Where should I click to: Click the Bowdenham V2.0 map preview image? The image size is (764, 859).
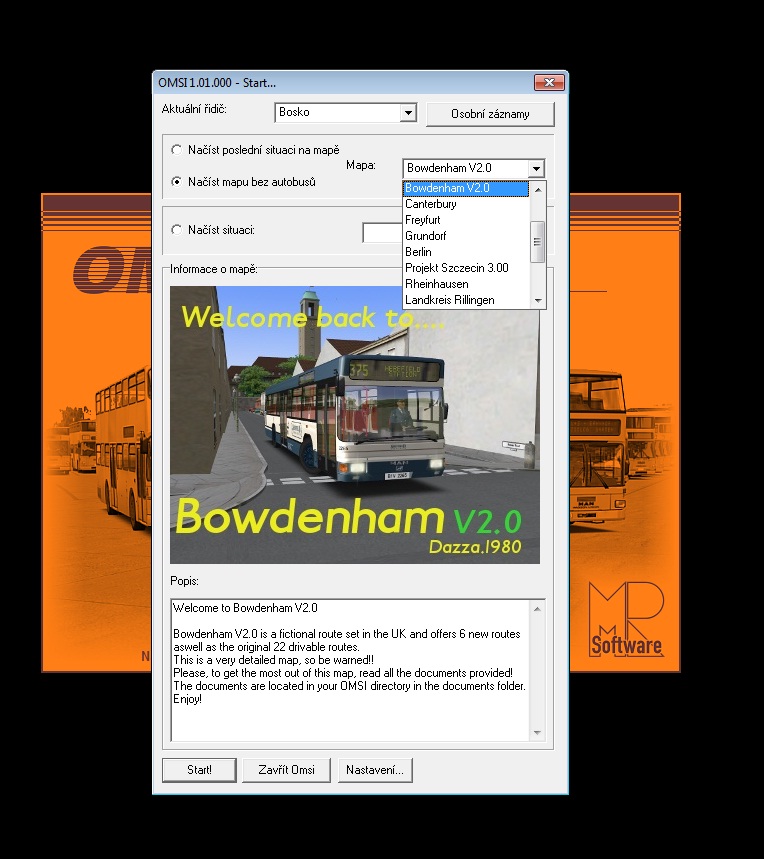[x=355, y=425]
